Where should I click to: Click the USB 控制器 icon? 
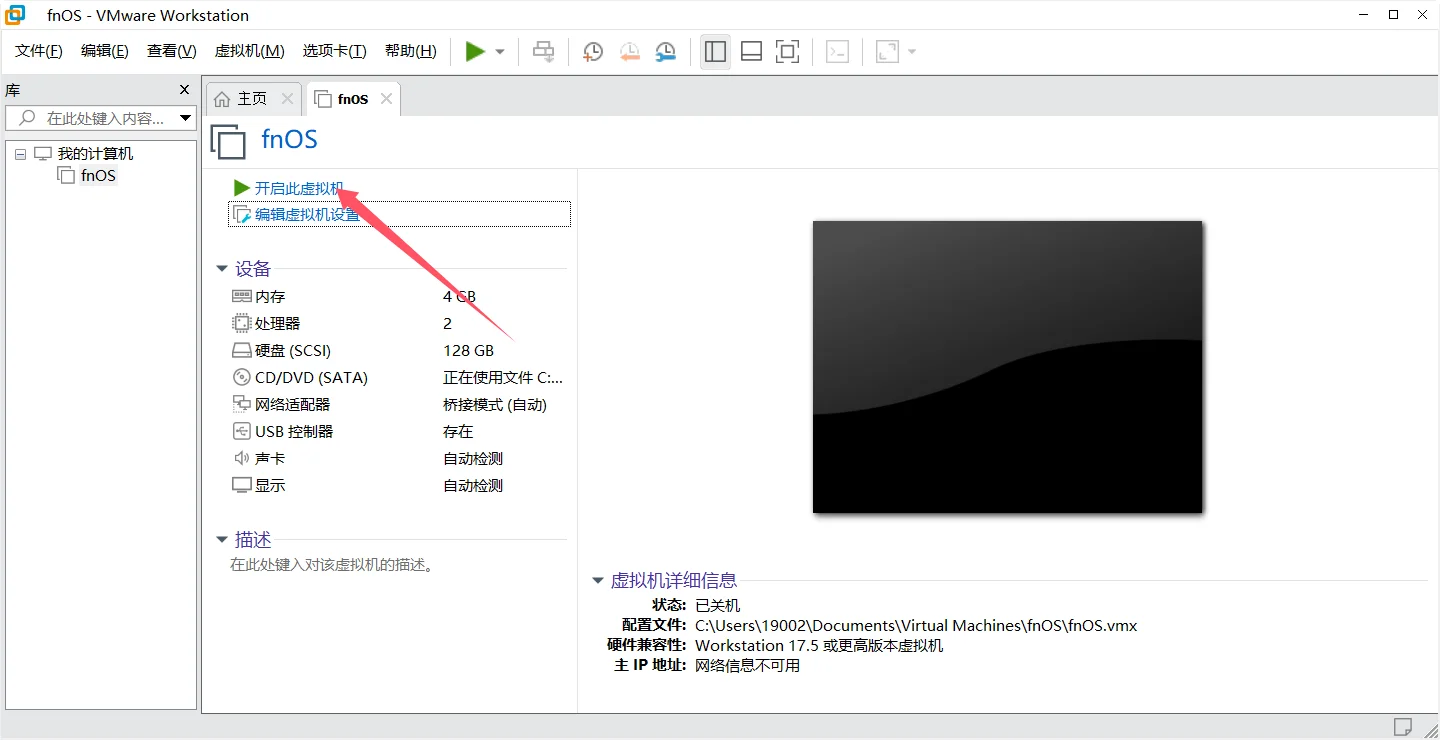pos(241,431)
